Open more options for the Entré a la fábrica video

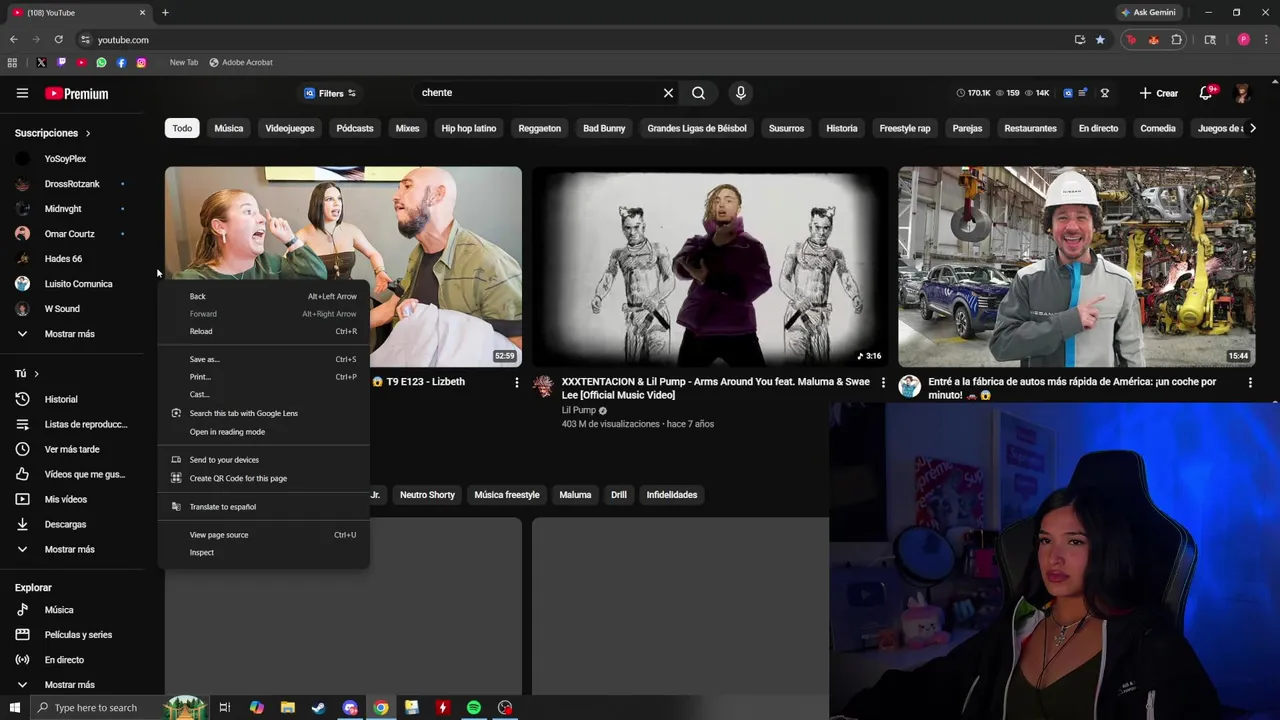click(x=1250, y=382)
